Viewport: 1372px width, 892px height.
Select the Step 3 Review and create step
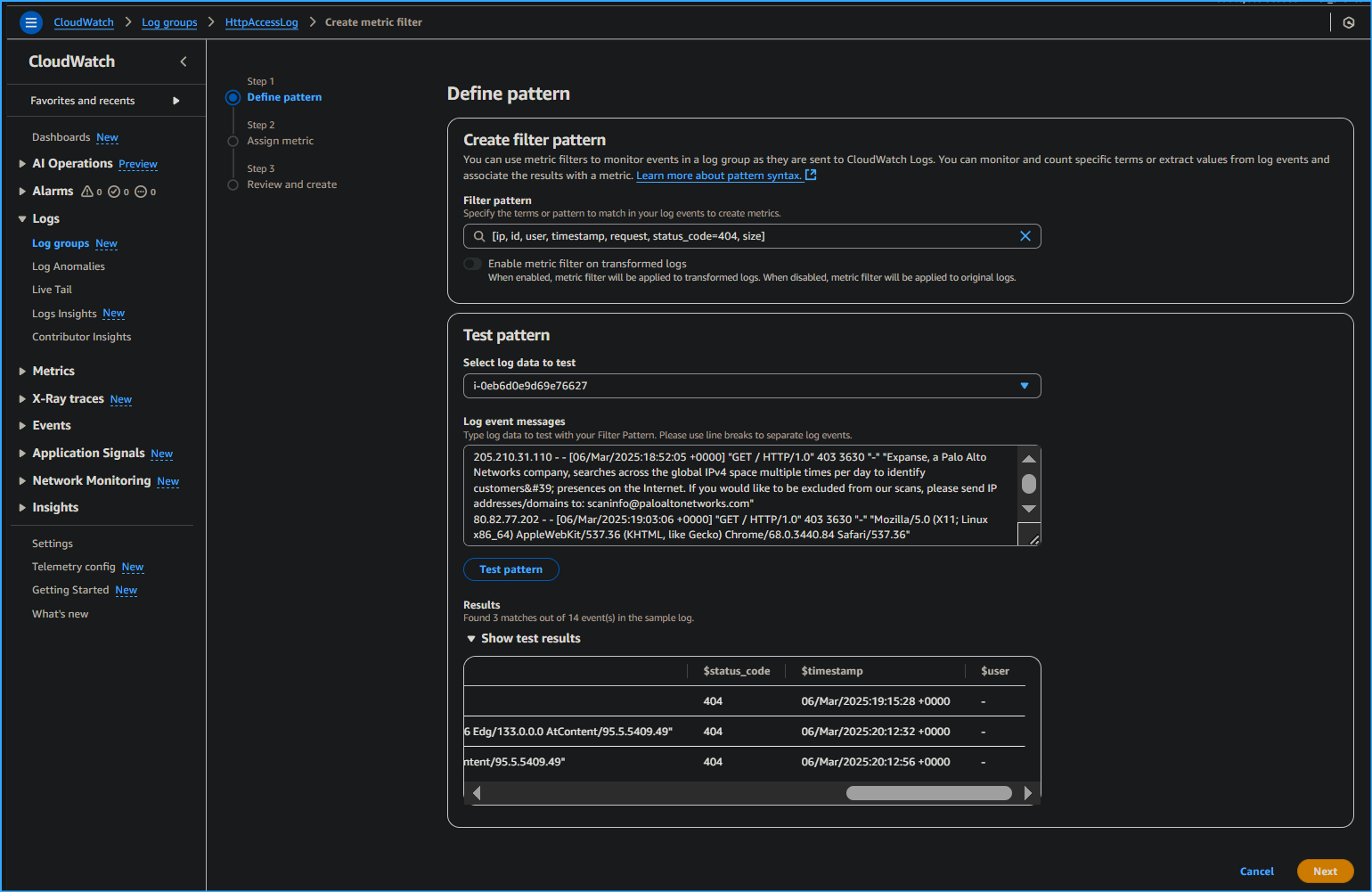pos(292,184)
